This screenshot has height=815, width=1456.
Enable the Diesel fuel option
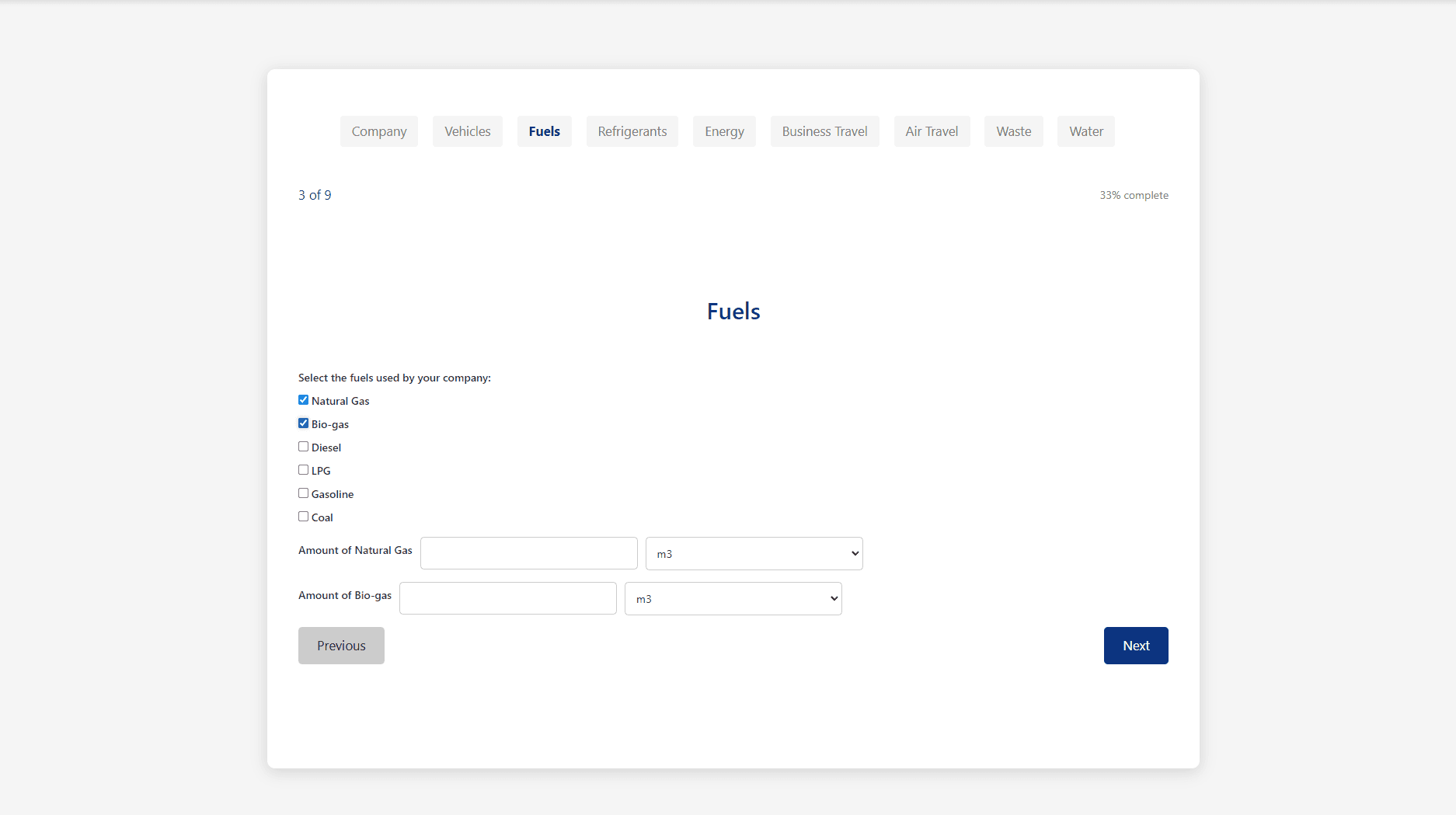(303, 446)
